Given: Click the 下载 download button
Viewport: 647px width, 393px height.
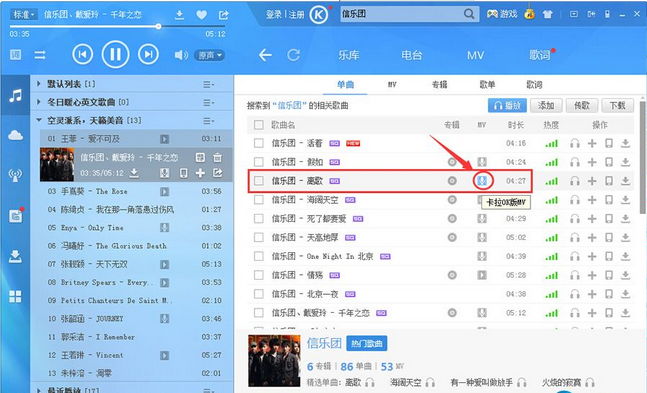Looking at the screenshot, I should point(618,106).
